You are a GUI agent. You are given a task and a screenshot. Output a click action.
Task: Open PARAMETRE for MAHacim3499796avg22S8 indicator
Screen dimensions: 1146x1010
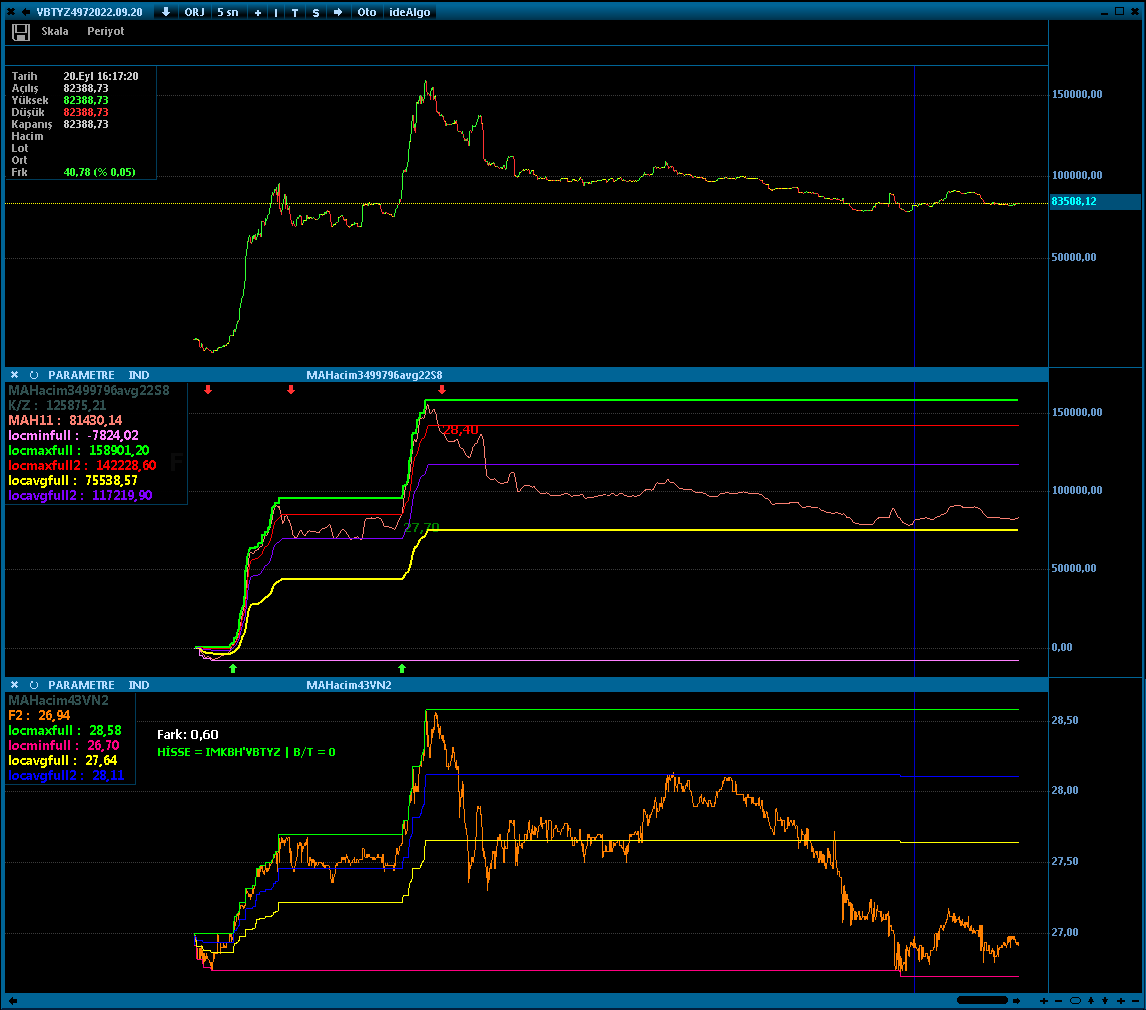81,375
